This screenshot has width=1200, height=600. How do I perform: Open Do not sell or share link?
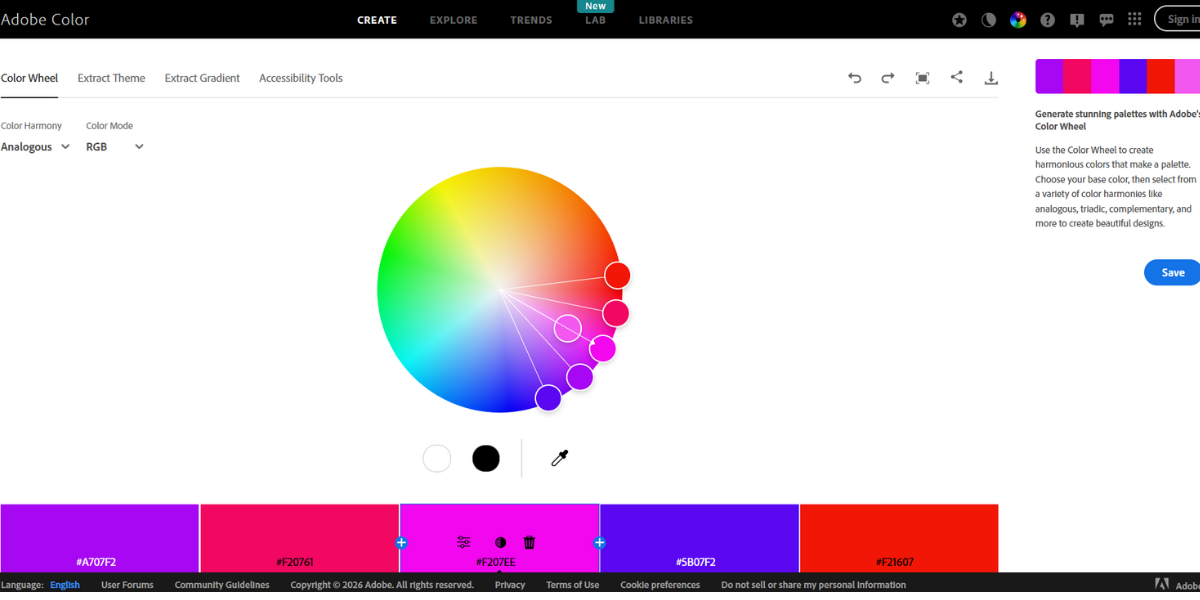pos(813,585)
